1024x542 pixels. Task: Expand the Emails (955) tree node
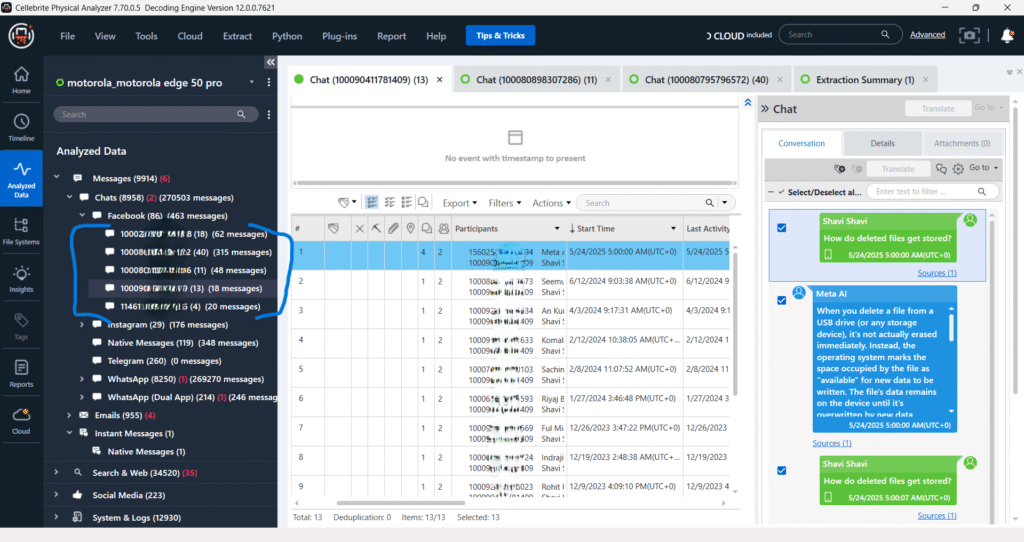point(69,415)
